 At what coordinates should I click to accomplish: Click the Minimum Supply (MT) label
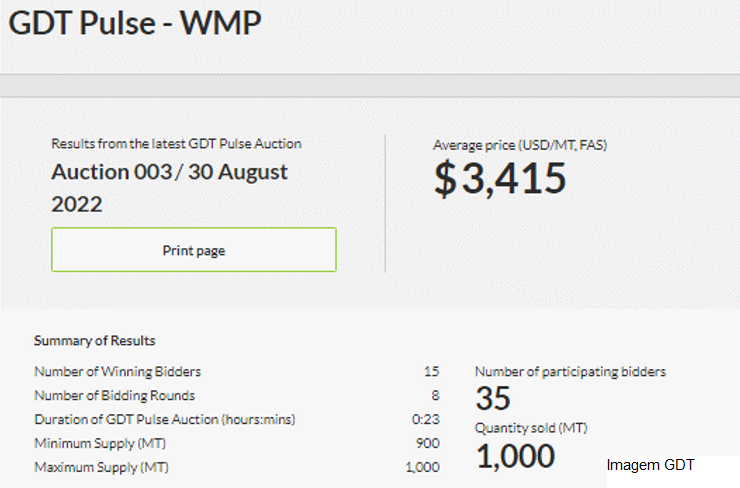pos(100,443)
